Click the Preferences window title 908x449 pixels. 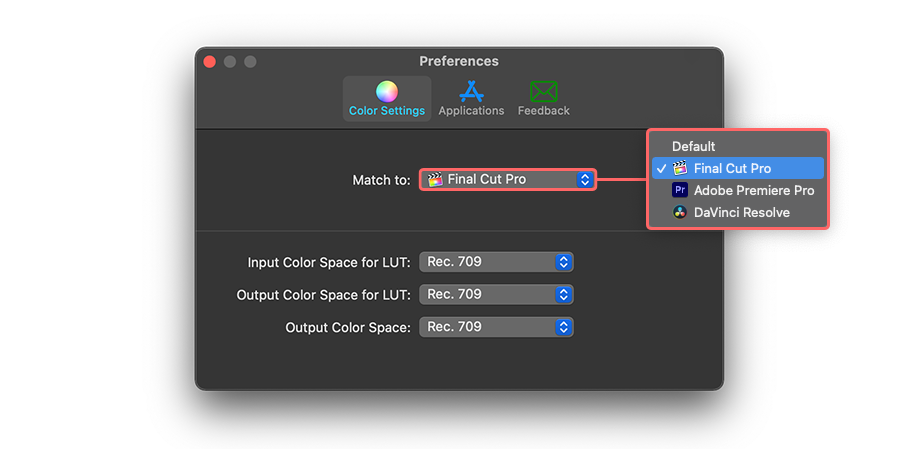[x=459, y=61]
